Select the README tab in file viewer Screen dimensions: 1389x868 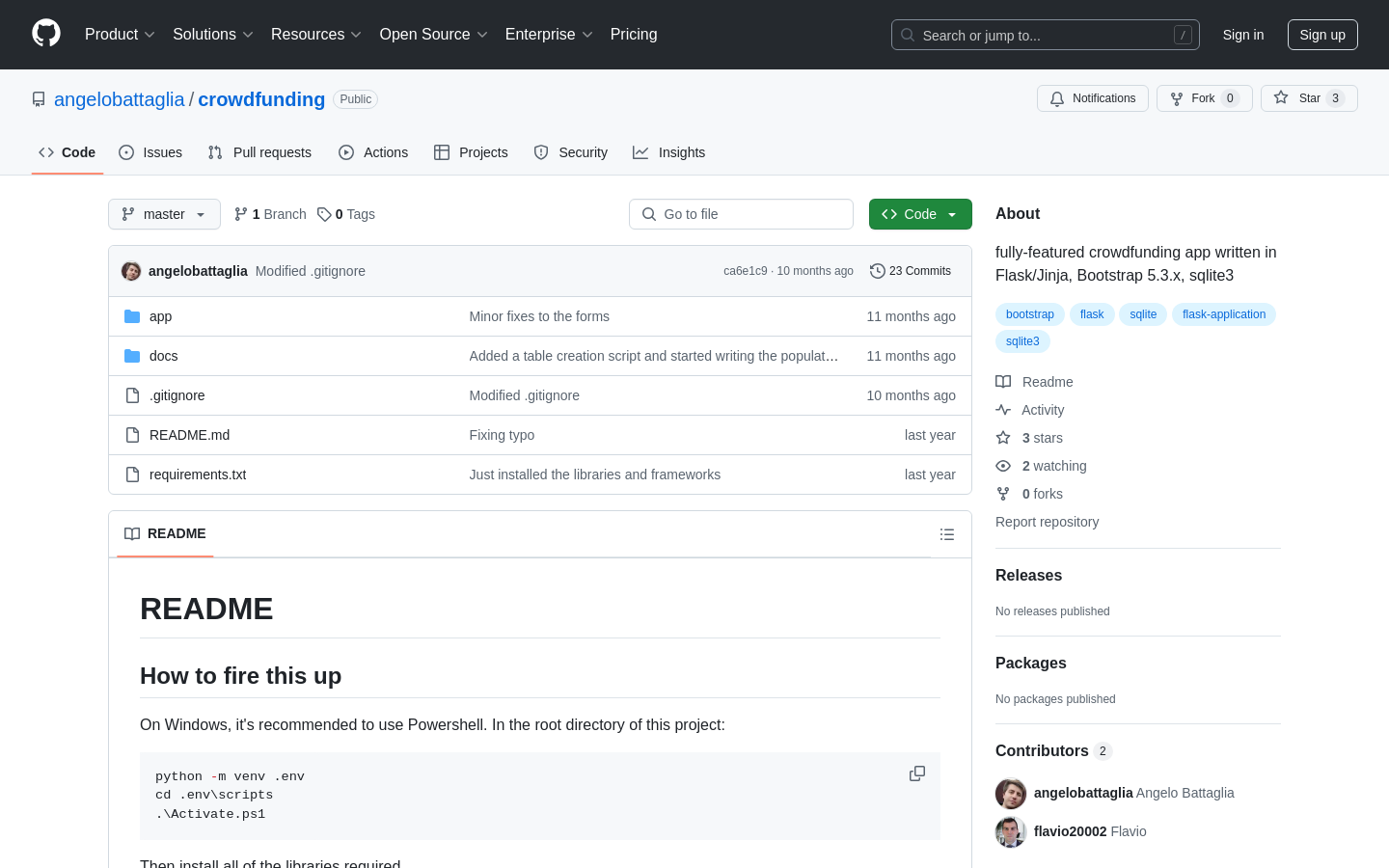coord(165,533)
